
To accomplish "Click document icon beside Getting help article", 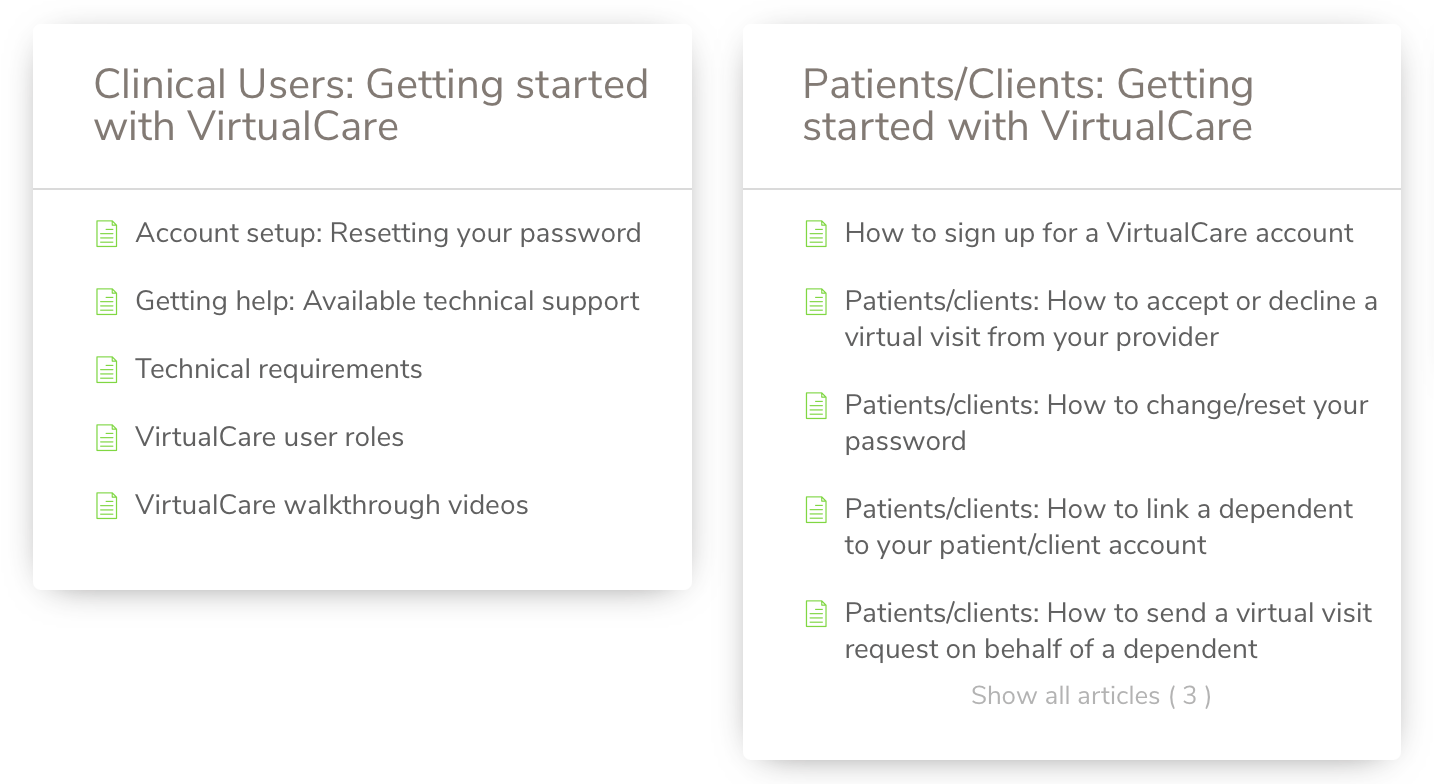I will pos(106,302).
